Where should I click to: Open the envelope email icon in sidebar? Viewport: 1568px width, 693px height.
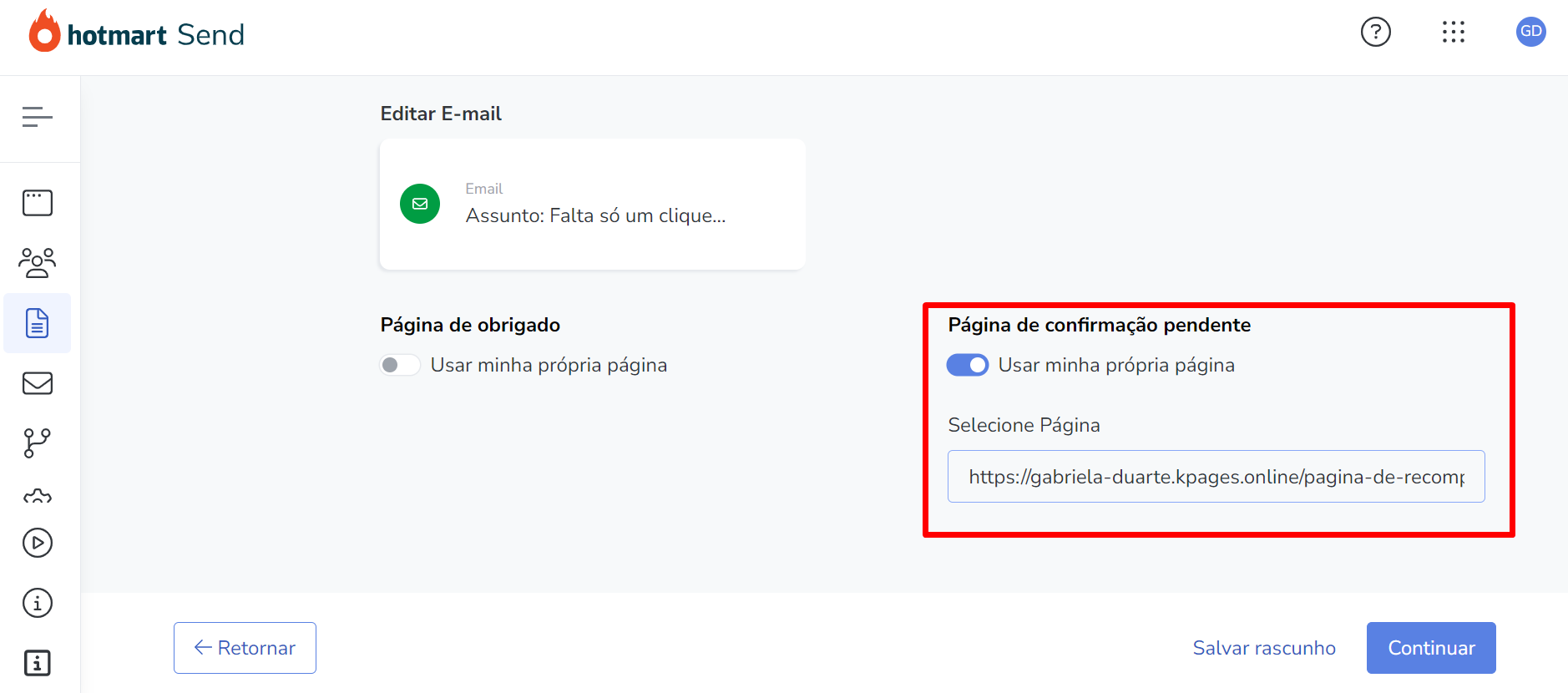pos(38,383)
